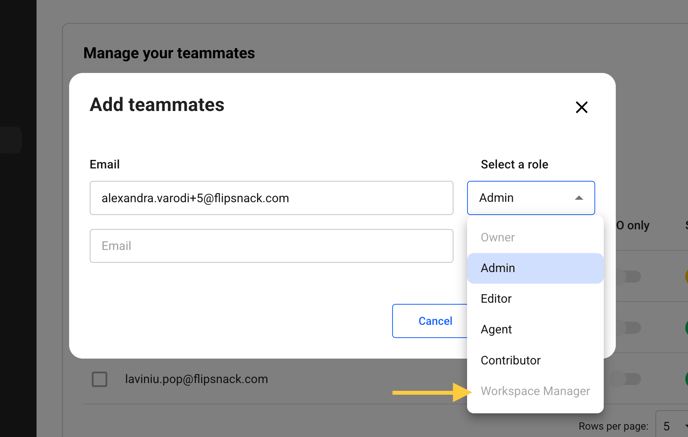Focus the empty second Email field

point(272,246)
